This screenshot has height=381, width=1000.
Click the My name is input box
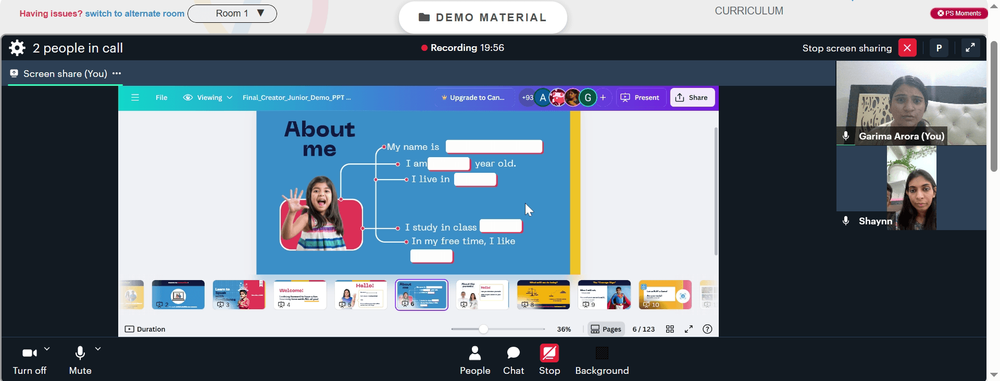pos(494,147)
